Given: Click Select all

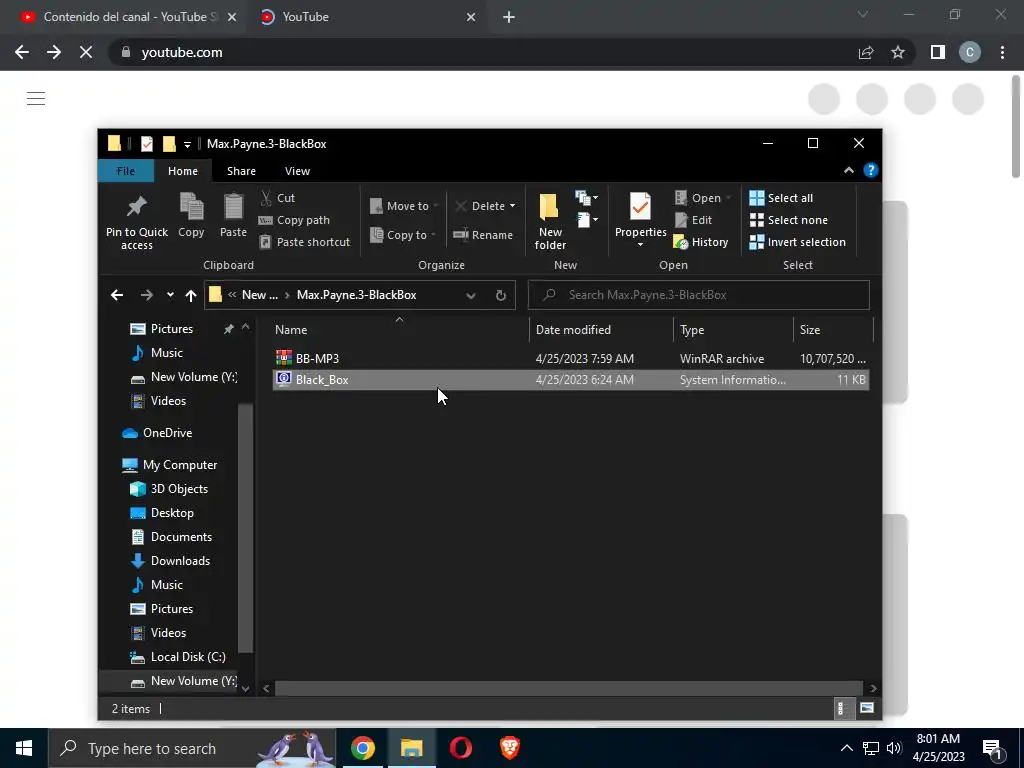Looking at the screenshot, I should [781, 198].
